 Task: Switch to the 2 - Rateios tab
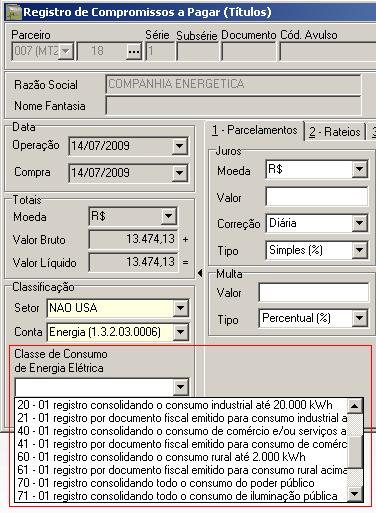click(x=335, y=132)
